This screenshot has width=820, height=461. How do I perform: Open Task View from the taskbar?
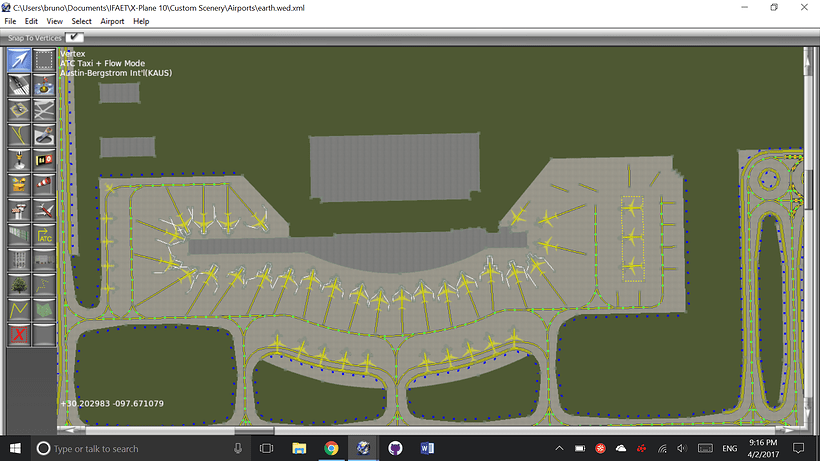(267, 448)
